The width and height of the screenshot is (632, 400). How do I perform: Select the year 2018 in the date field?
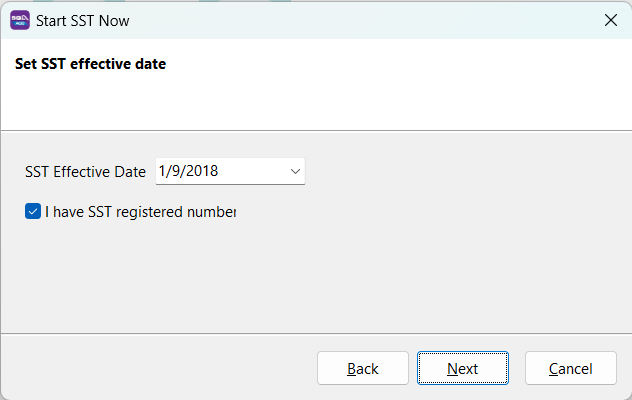click(202, 172)
